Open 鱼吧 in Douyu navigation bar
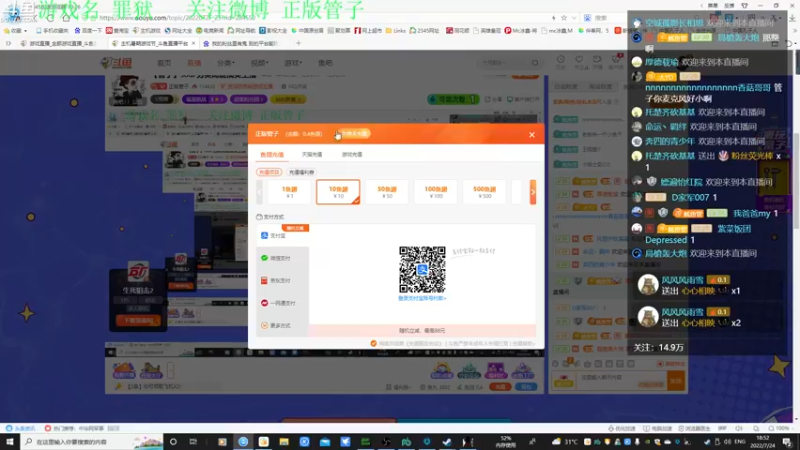The image size is (800, 450). click(x=325, y=63)
